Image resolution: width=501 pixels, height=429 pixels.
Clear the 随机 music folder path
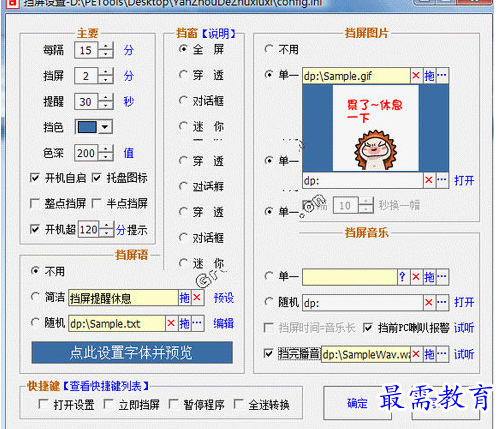(x=429, y=302)
